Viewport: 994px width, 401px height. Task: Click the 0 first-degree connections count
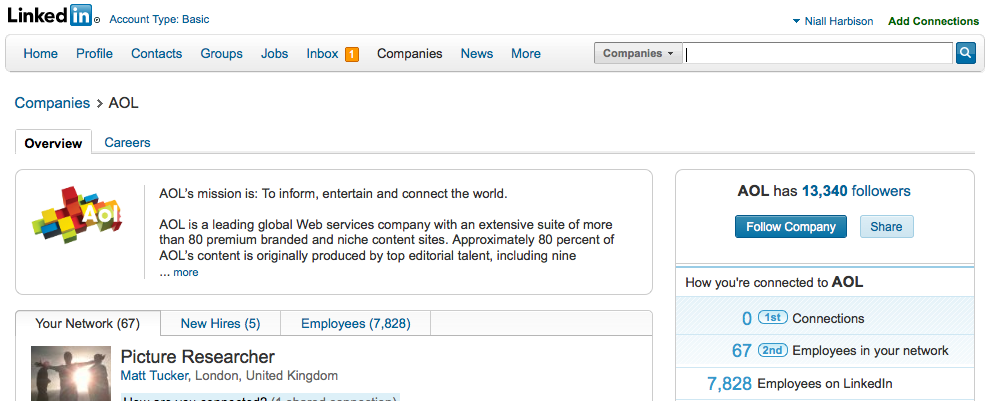[x=747, y=319]
